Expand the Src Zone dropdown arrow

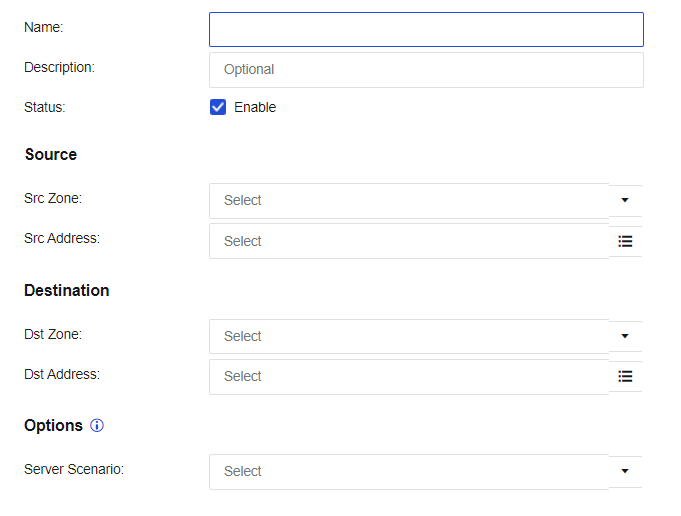[x=625, y=200]
